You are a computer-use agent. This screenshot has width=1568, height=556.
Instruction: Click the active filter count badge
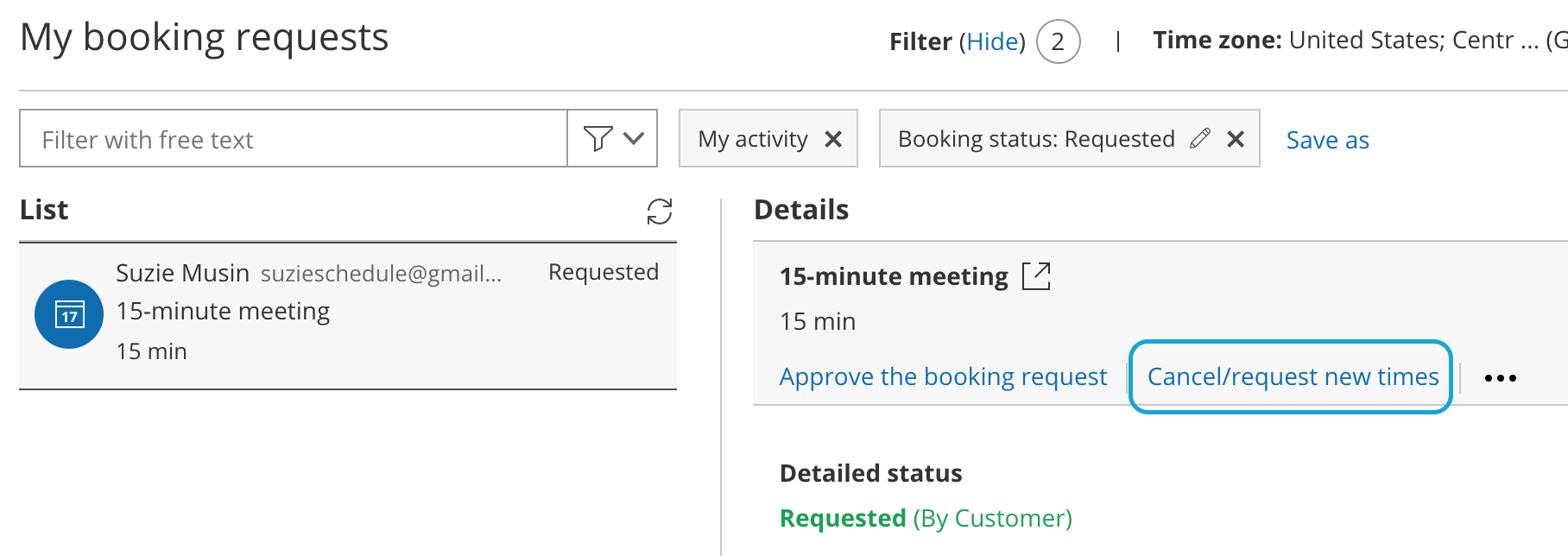click(1058, 41)
